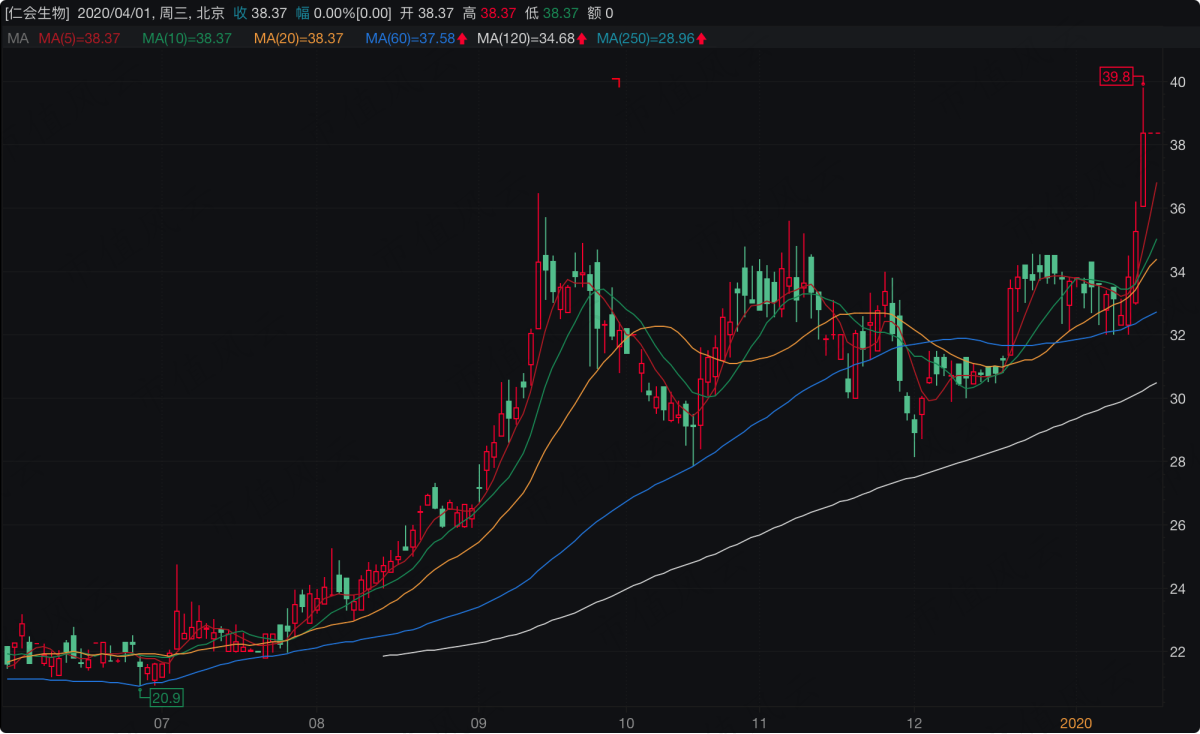Click the 39.8 high price marker
Screen dimensions: 1200x734
coord(1115,75)
